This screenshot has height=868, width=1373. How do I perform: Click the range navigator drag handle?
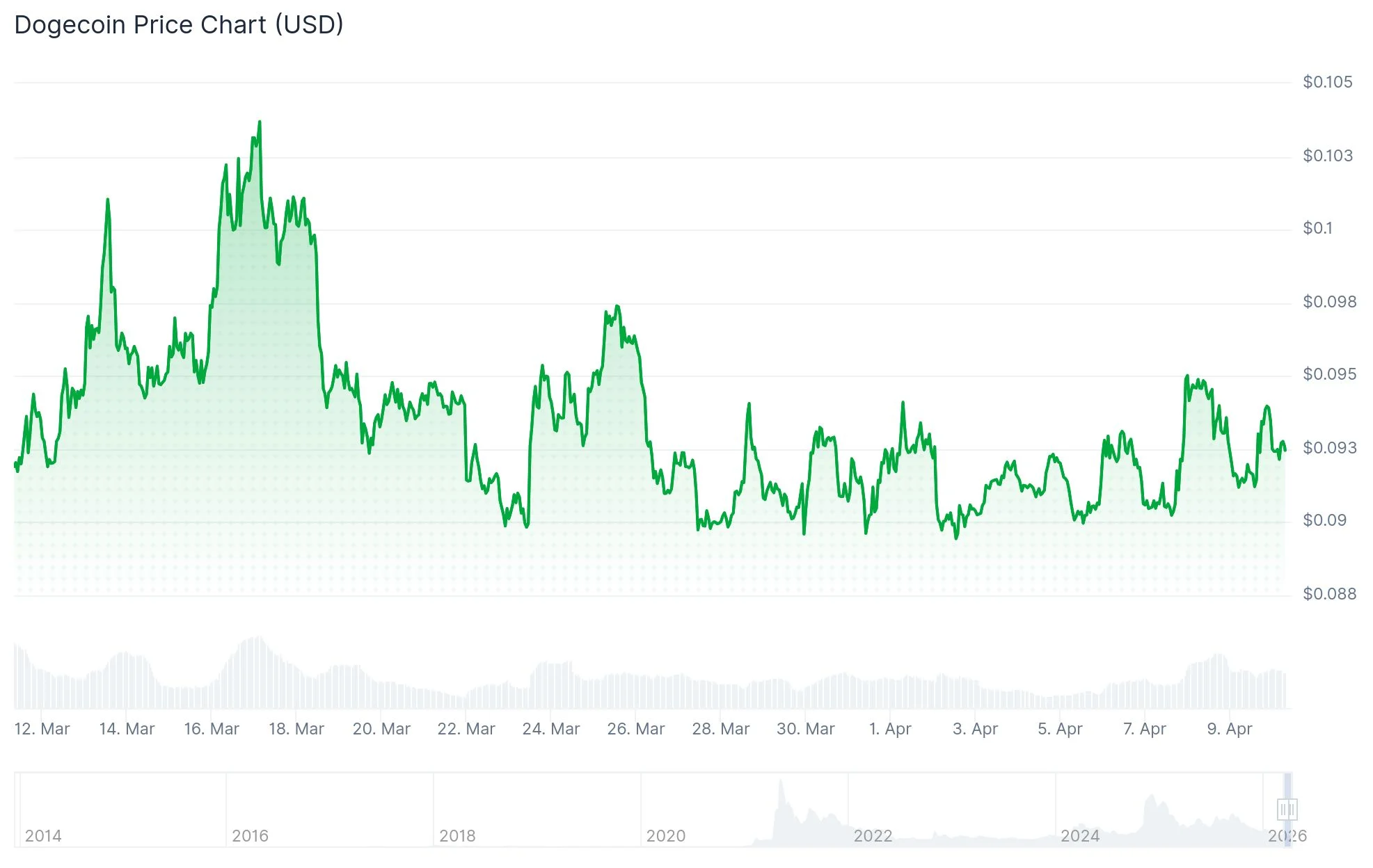tap(1287, 809)
